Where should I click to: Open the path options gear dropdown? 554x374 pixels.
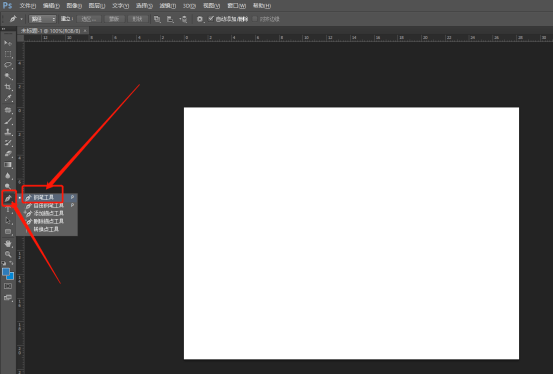[200, 19]
